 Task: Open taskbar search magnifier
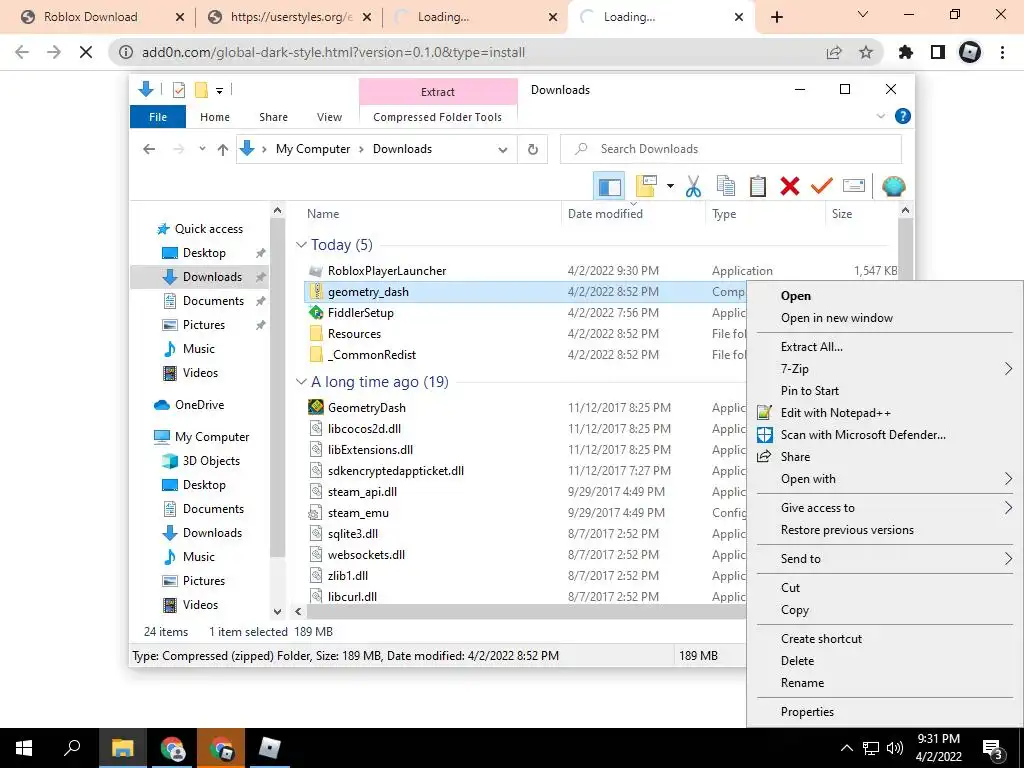click(x=72, y=748)
